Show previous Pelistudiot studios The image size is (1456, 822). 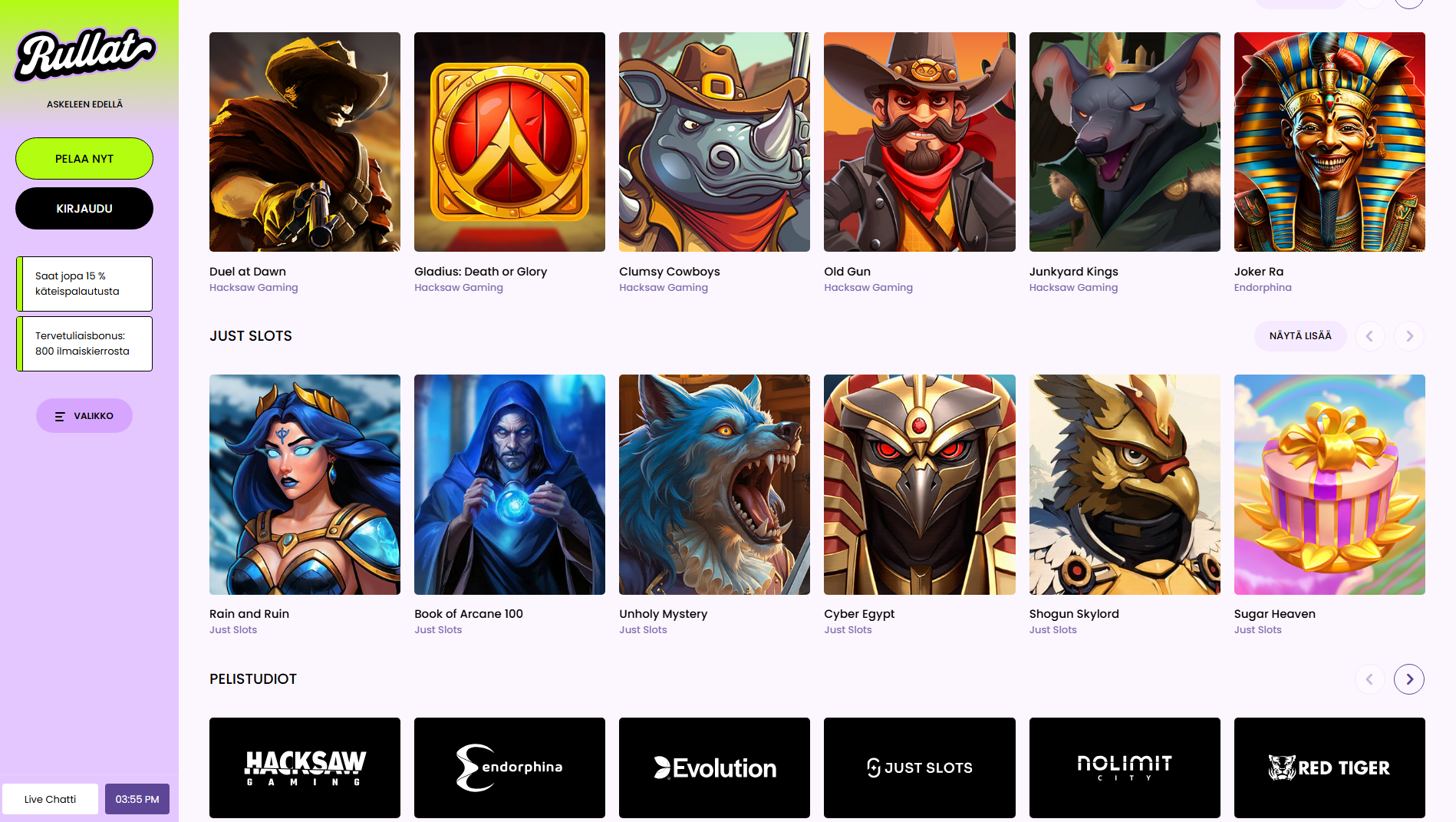click(1369, 679)
